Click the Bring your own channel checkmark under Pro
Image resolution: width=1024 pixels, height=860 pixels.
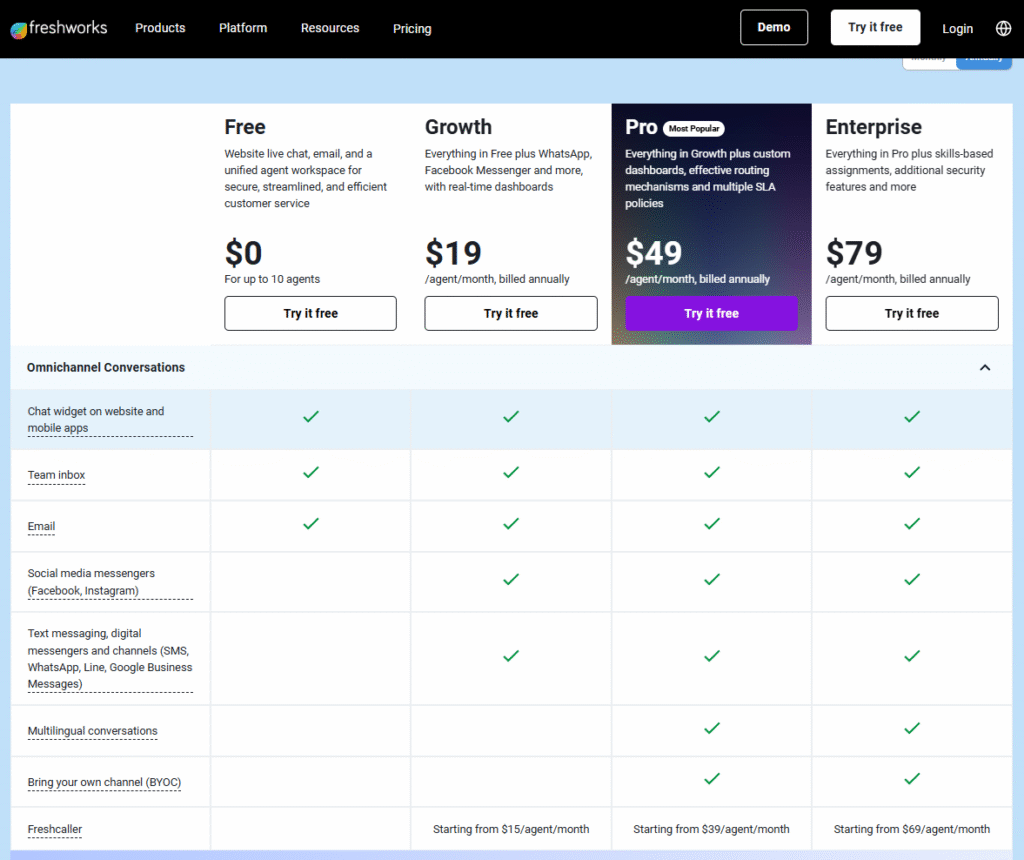pos(711,778)
